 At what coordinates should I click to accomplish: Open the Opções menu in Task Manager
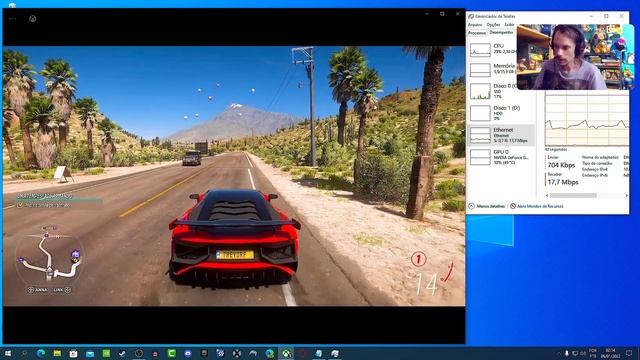click(x=493, y=25)
